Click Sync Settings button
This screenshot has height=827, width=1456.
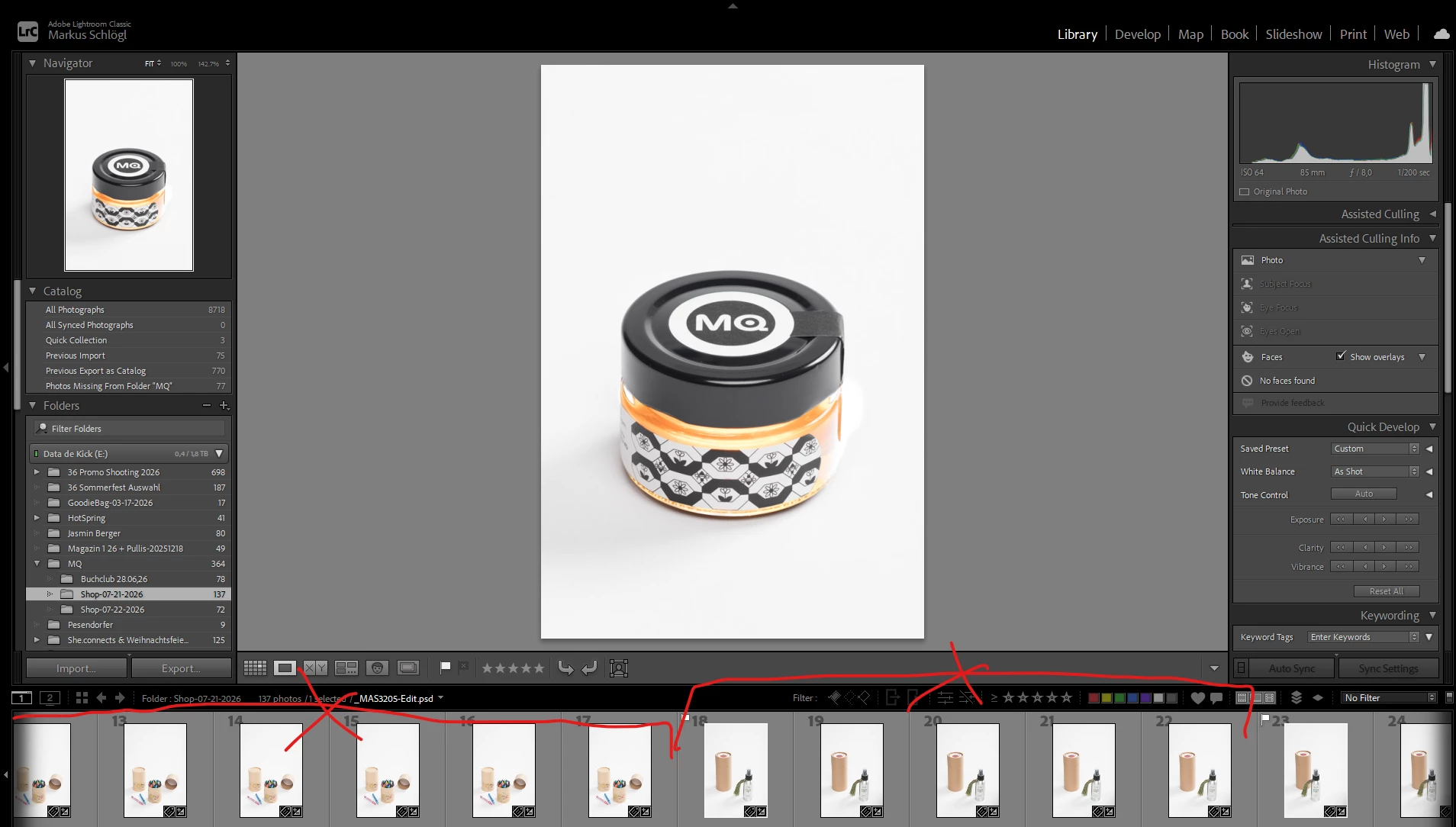tap(1388, 668)
